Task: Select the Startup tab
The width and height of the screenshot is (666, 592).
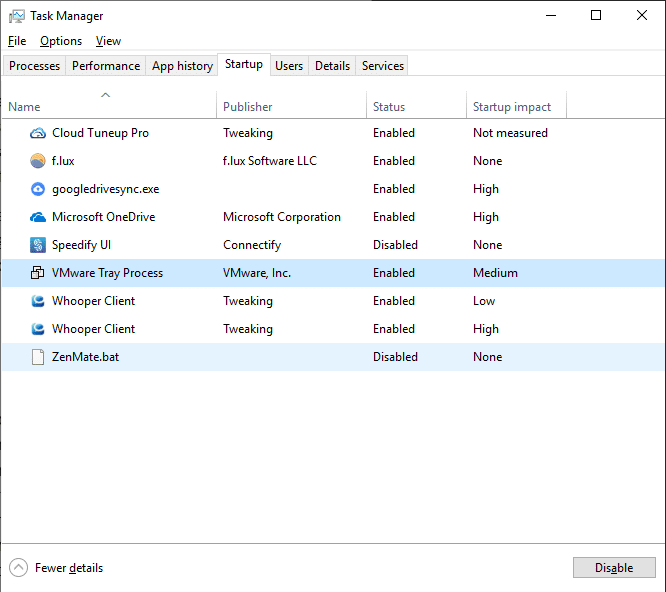Action: tap(244, 64)
